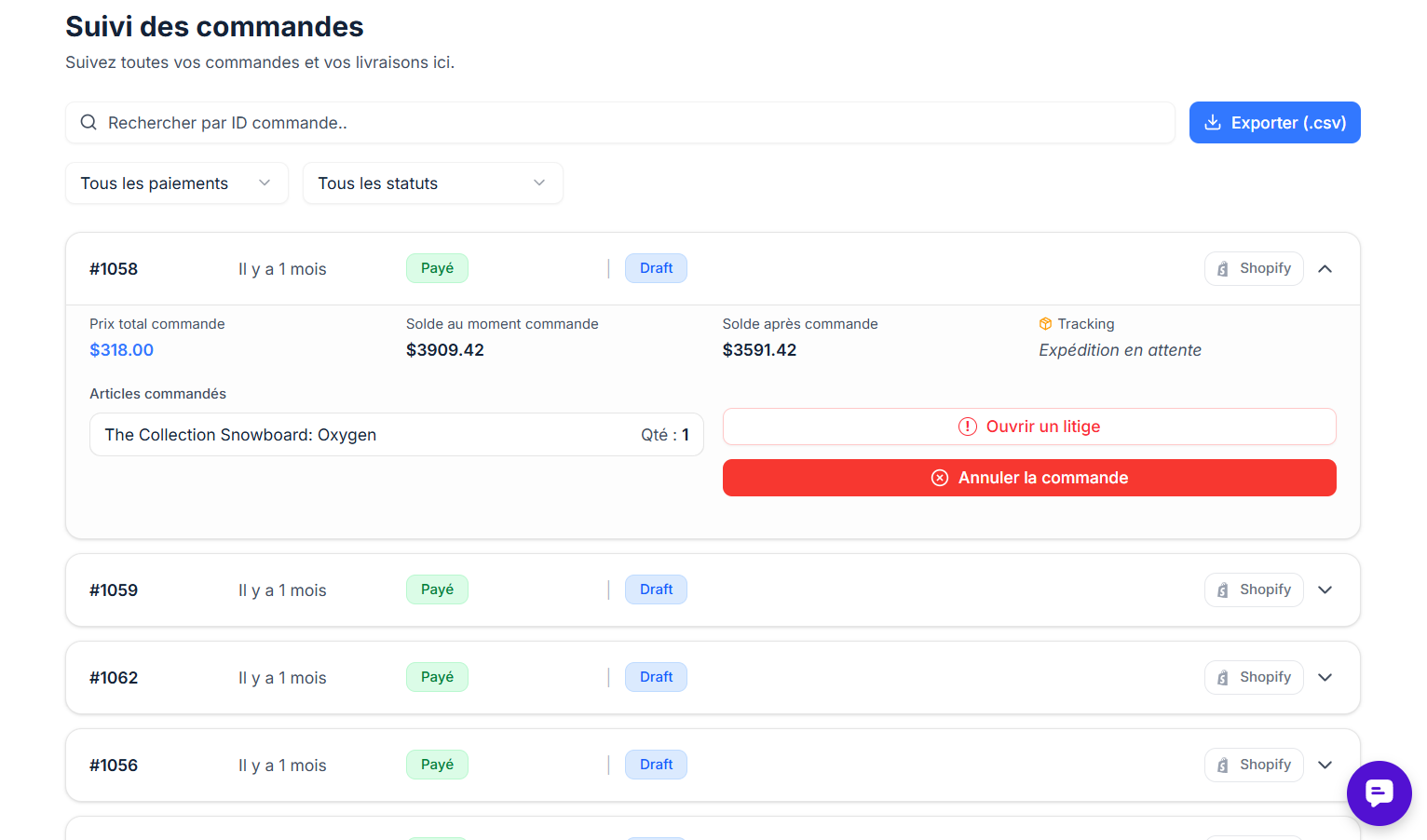Viewport: 1427px width, 840px height.
Task: Click the Articles commandés label
Action: (157, 394)
